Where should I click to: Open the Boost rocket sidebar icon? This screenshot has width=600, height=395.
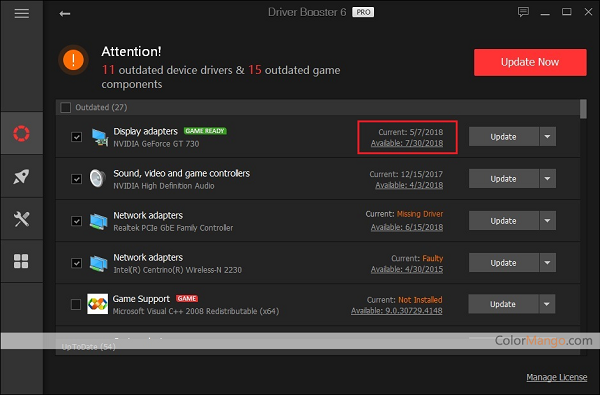21,176
